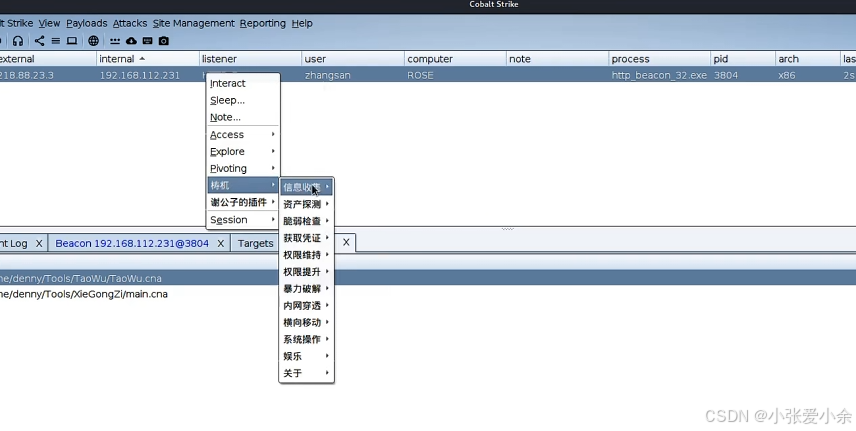
Task: Sort by the listener column header
Action: coord(251,59)
